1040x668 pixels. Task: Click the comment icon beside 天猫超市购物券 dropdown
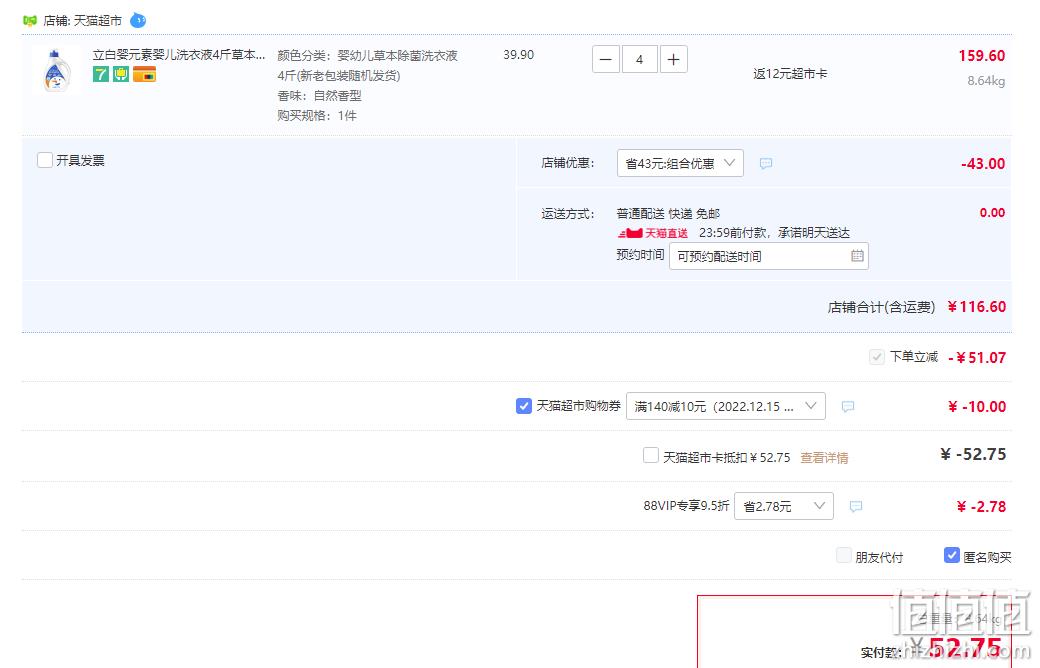click(x=848, y=407)
